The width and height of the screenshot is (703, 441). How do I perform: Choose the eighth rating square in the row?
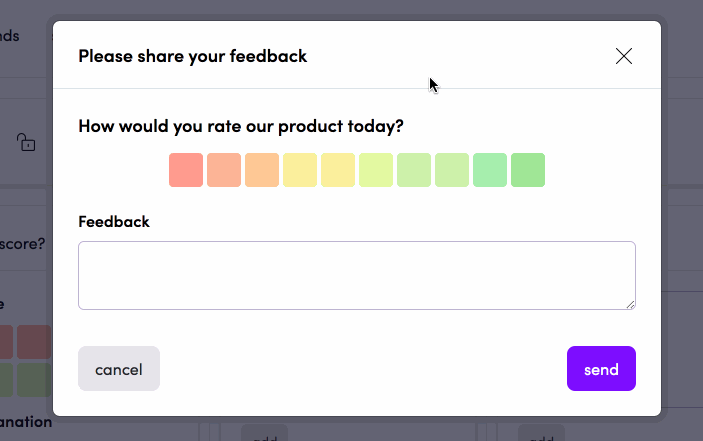[452, 170]
